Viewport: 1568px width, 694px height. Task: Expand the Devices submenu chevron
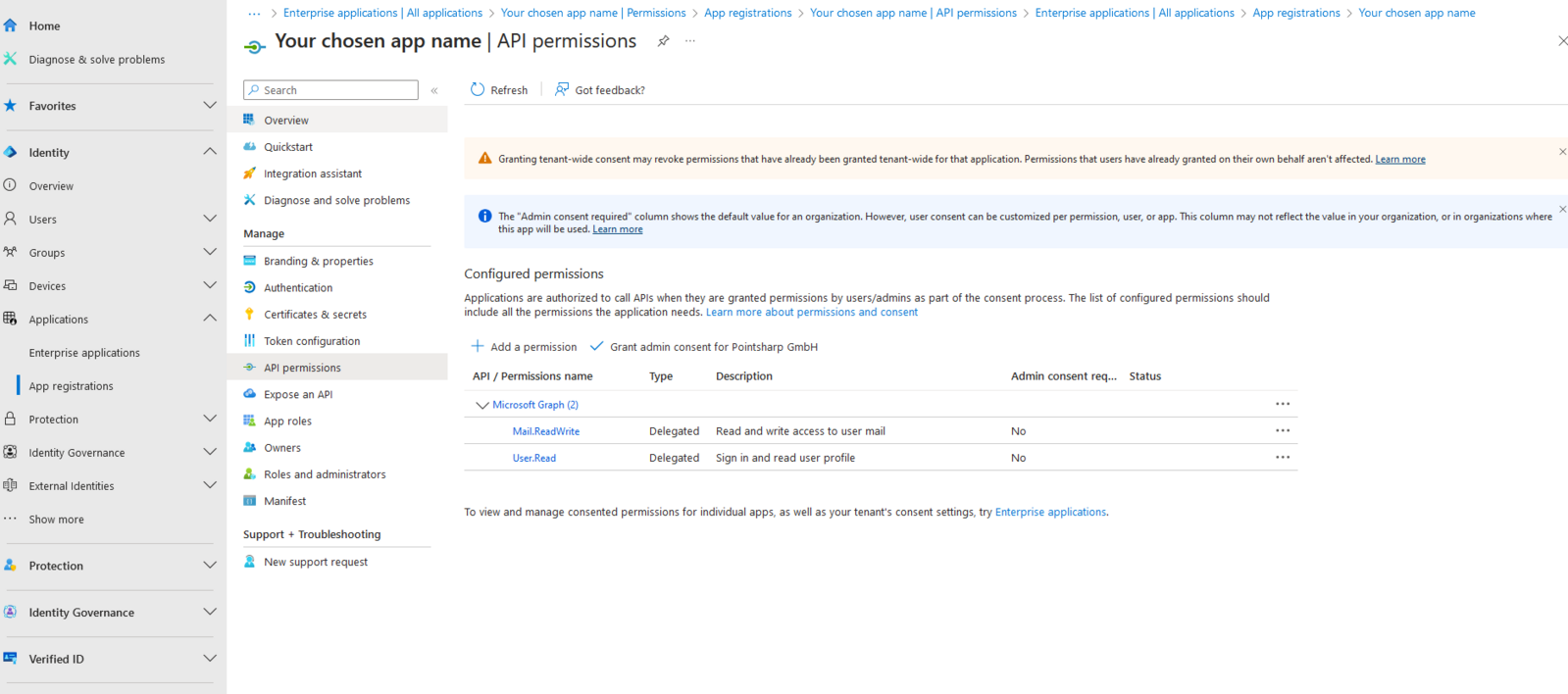pyautogui.click(x=210, y=284)
